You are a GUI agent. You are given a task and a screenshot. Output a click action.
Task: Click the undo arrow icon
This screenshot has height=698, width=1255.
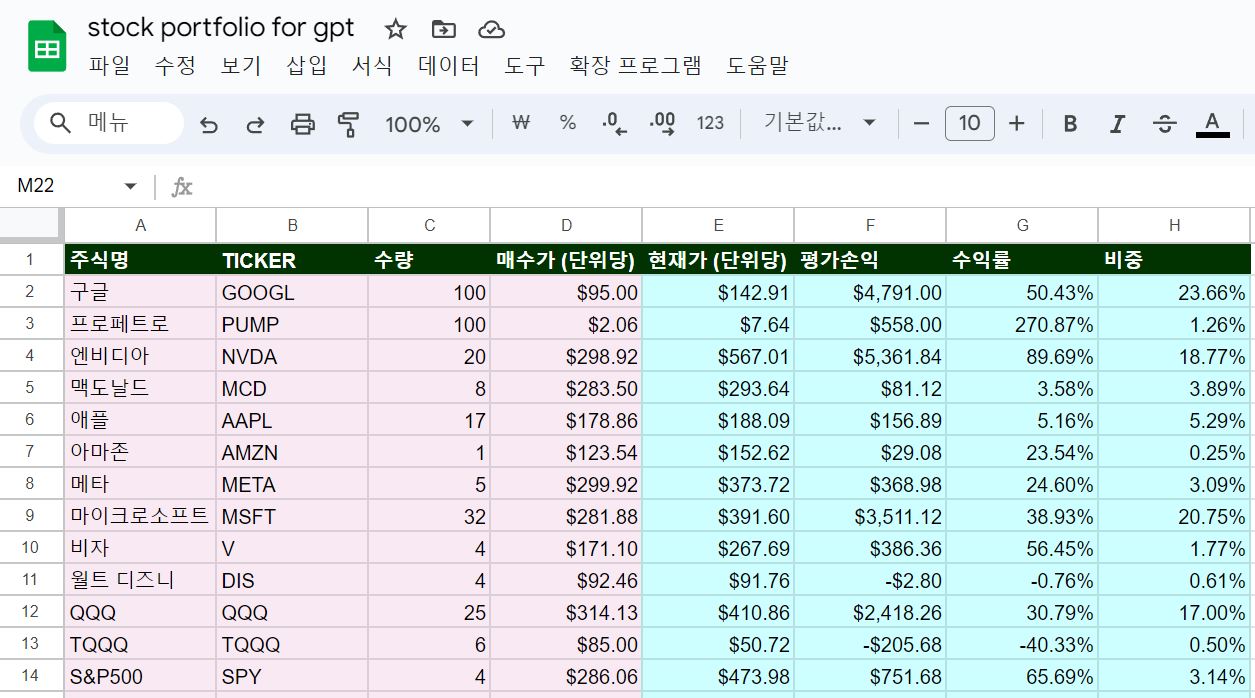209,124
